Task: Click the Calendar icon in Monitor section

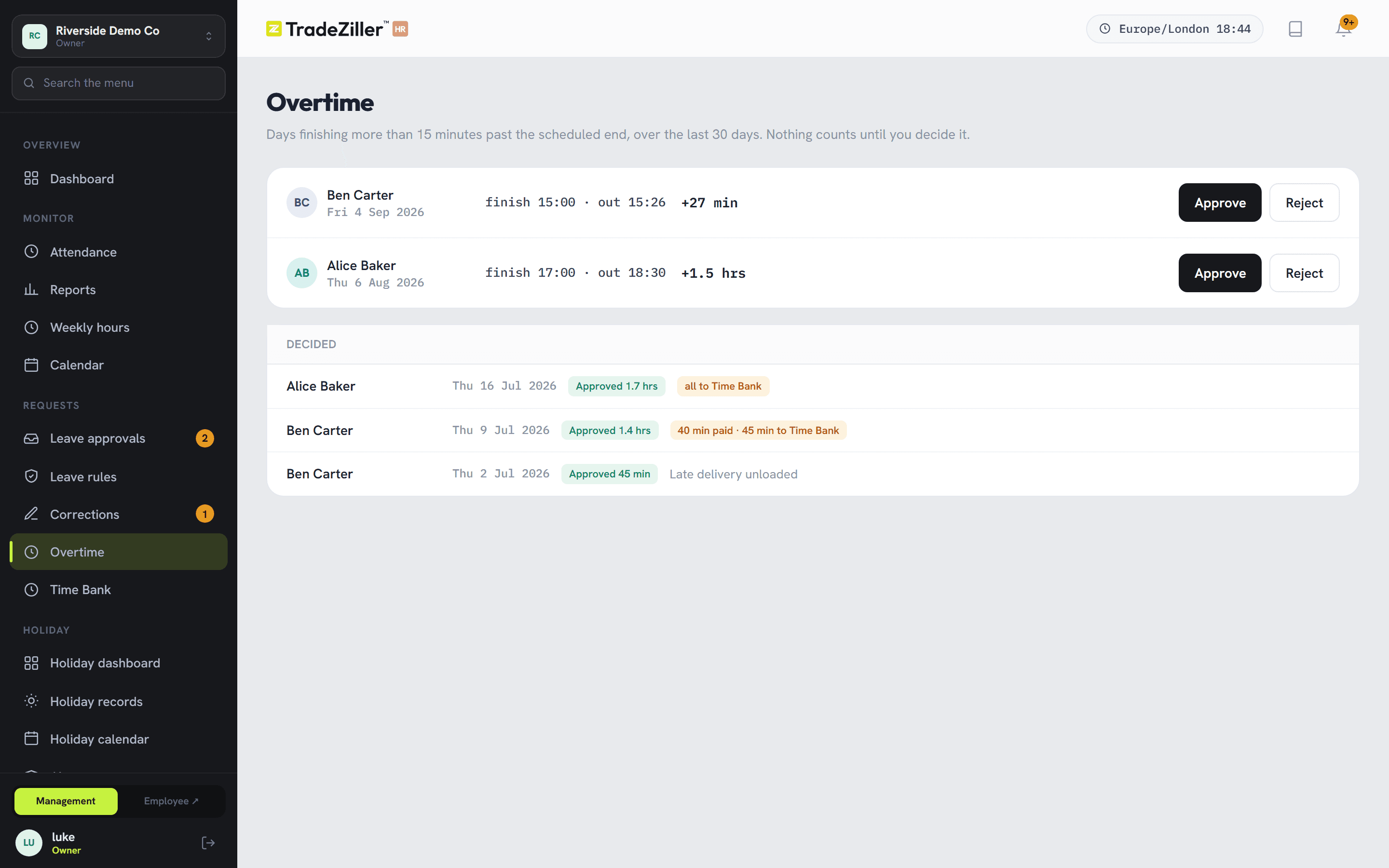Action: (x=31, y=365)
